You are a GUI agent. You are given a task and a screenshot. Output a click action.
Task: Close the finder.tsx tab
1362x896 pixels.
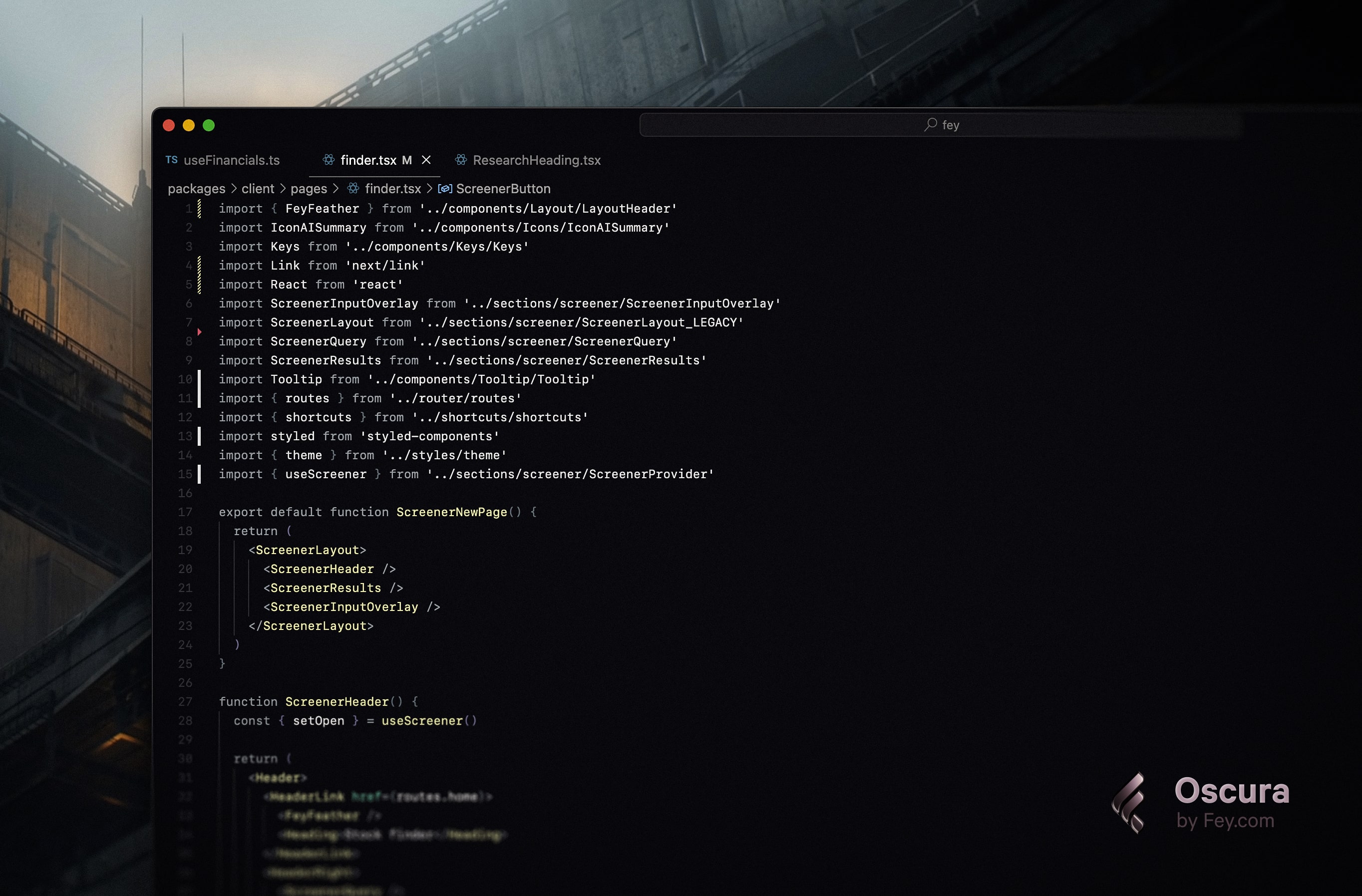tap(426, 160)
